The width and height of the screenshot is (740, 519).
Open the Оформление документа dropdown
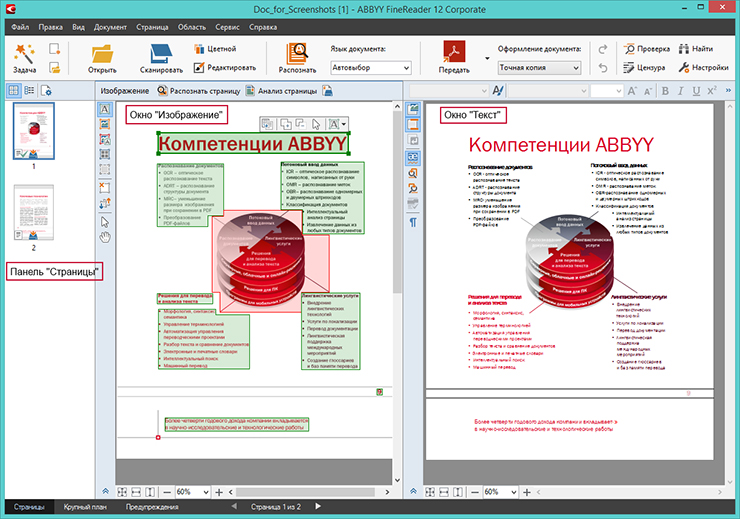539,68
